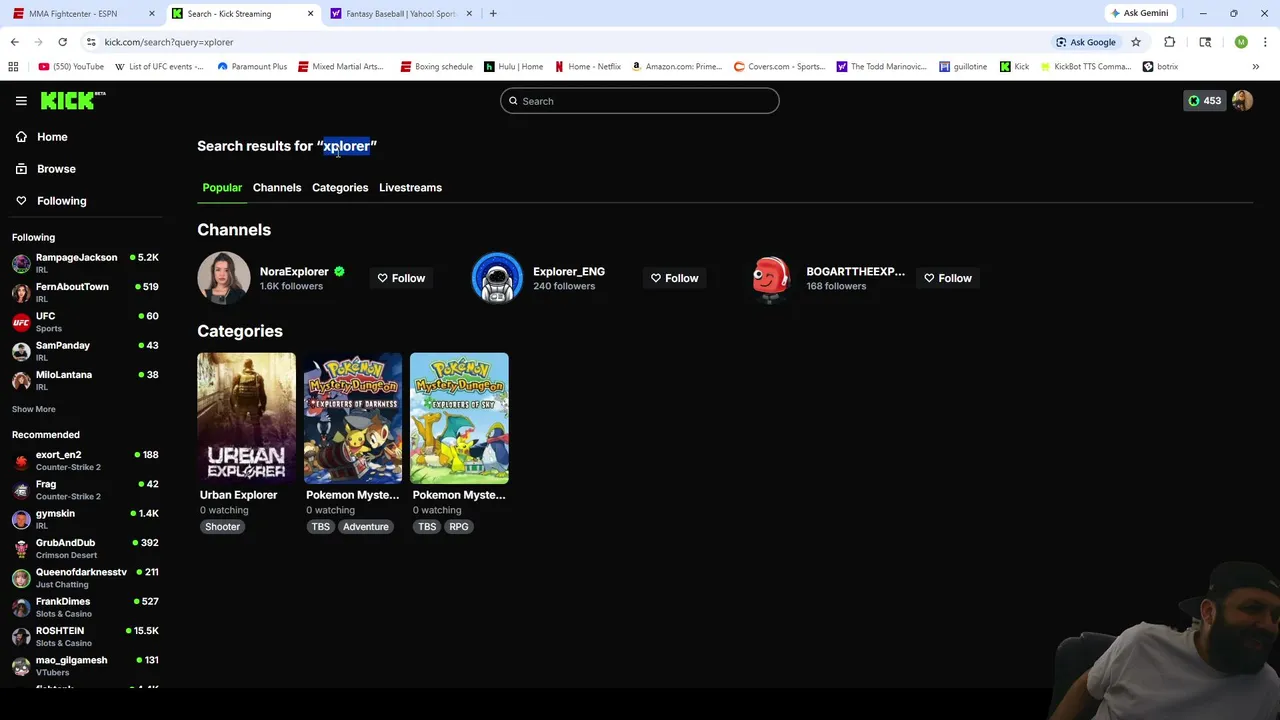1280x720 pixels.
Task: Open NoraExplorer channel avatar
Action: click(x=224, y=278)
